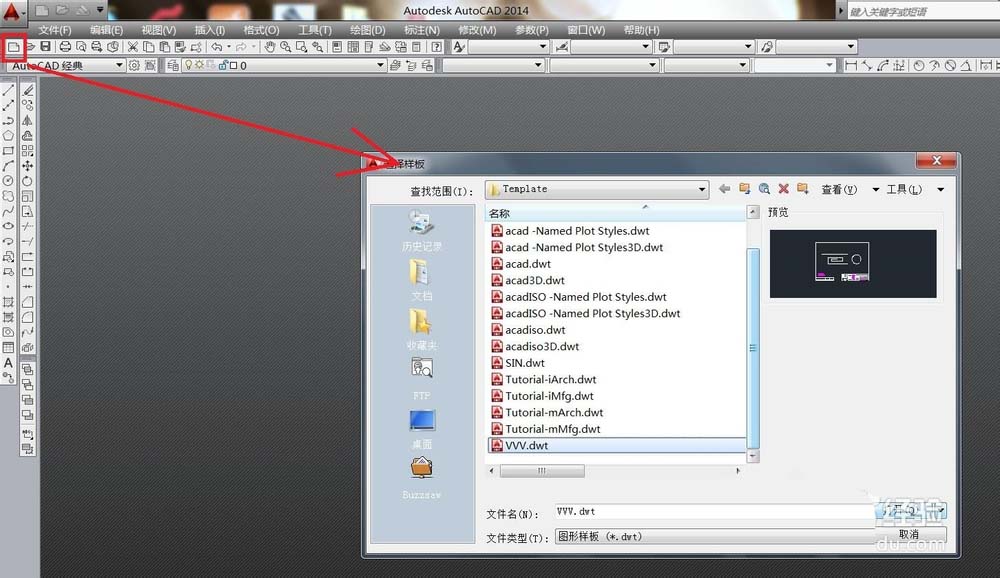
Task: Click the Text Style icon
Action: coord(459,47)
